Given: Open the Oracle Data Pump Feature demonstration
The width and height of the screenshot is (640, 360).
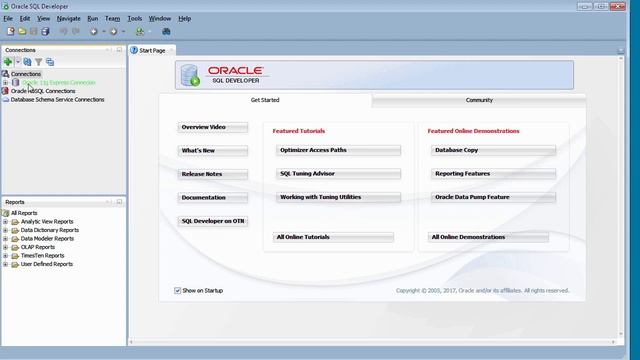Looking at the screenshot, I should click(x=493, y=197).
